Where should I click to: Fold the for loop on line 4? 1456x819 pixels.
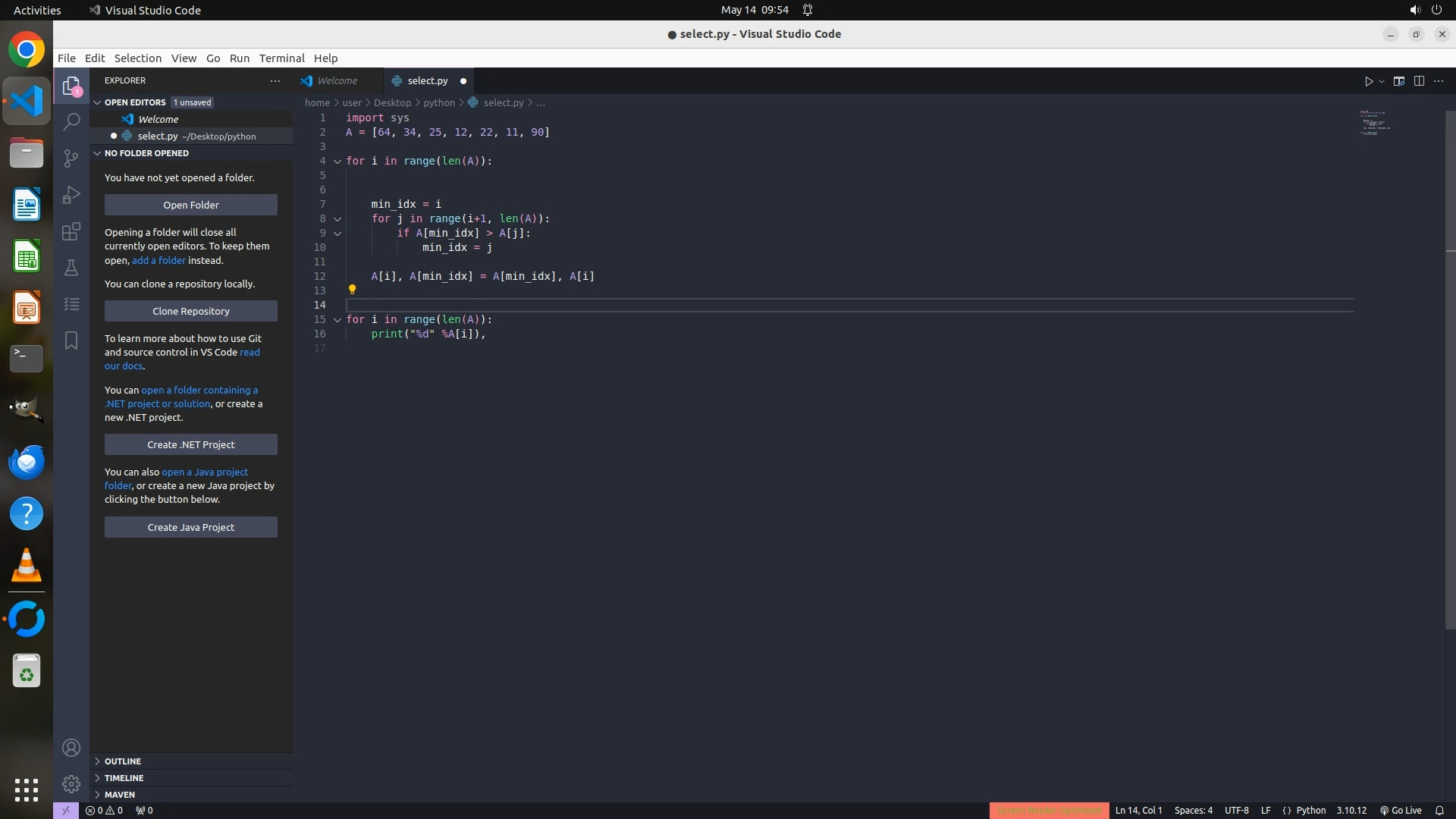(x=337, y=162)
